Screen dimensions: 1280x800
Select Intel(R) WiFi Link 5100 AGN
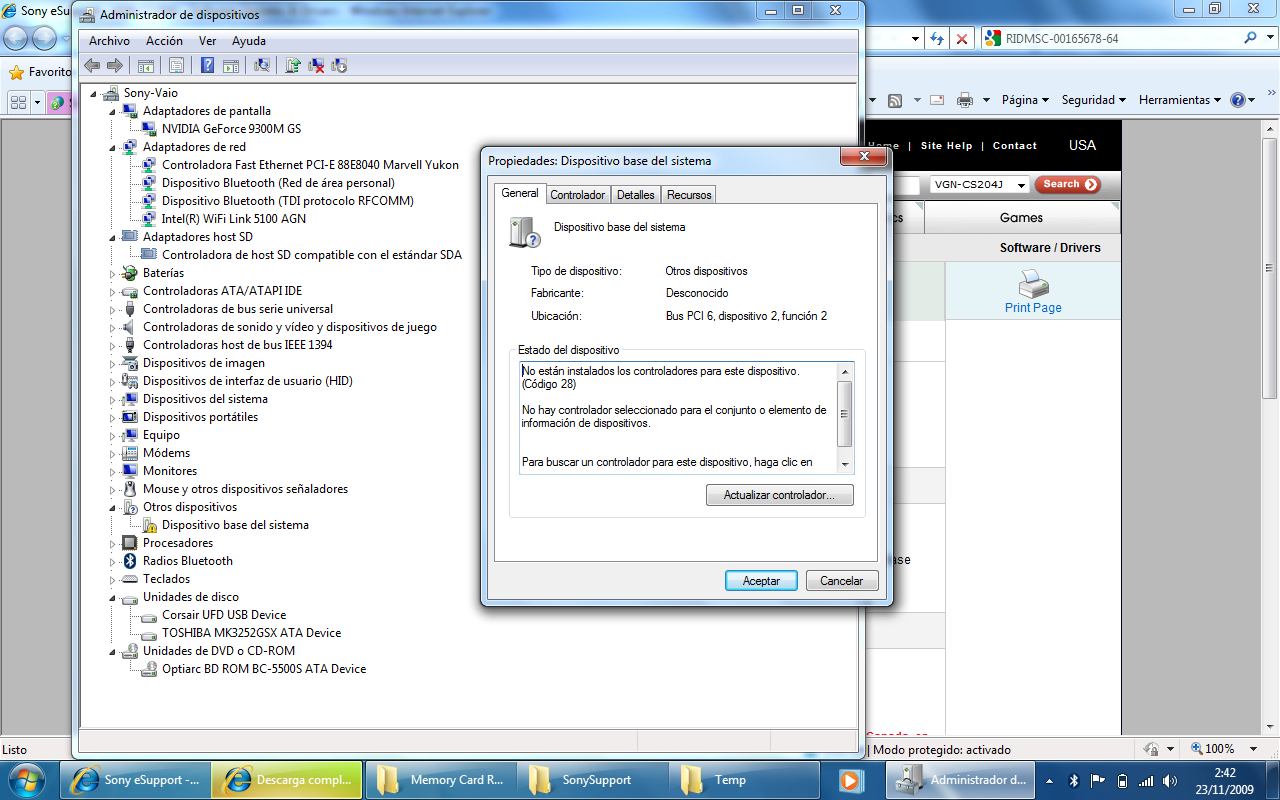(x=234, y=219)
